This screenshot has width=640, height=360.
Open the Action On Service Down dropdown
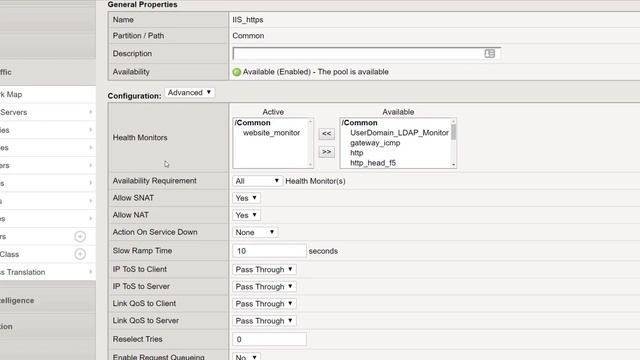coord(255,232)
